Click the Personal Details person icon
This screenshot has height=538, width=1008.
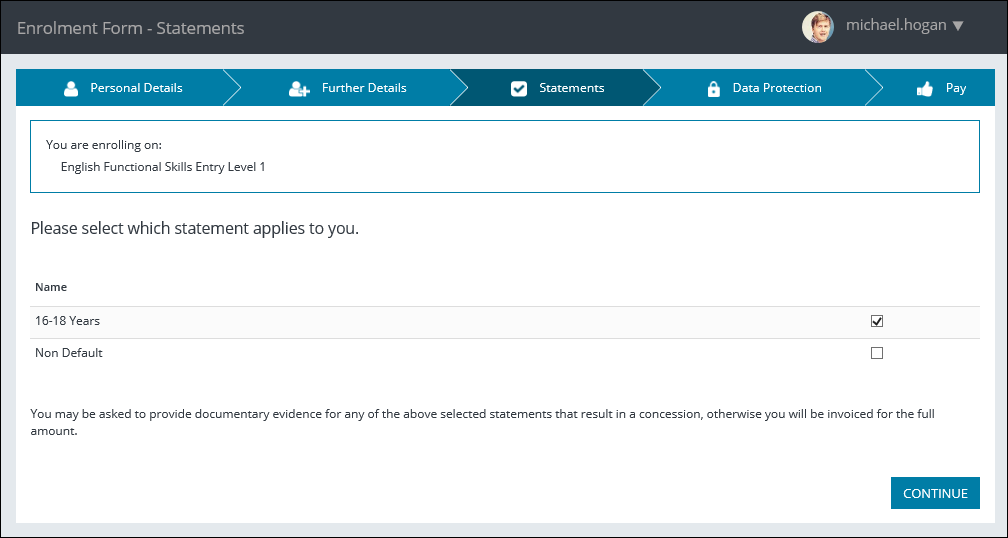[x=71, y=89]
